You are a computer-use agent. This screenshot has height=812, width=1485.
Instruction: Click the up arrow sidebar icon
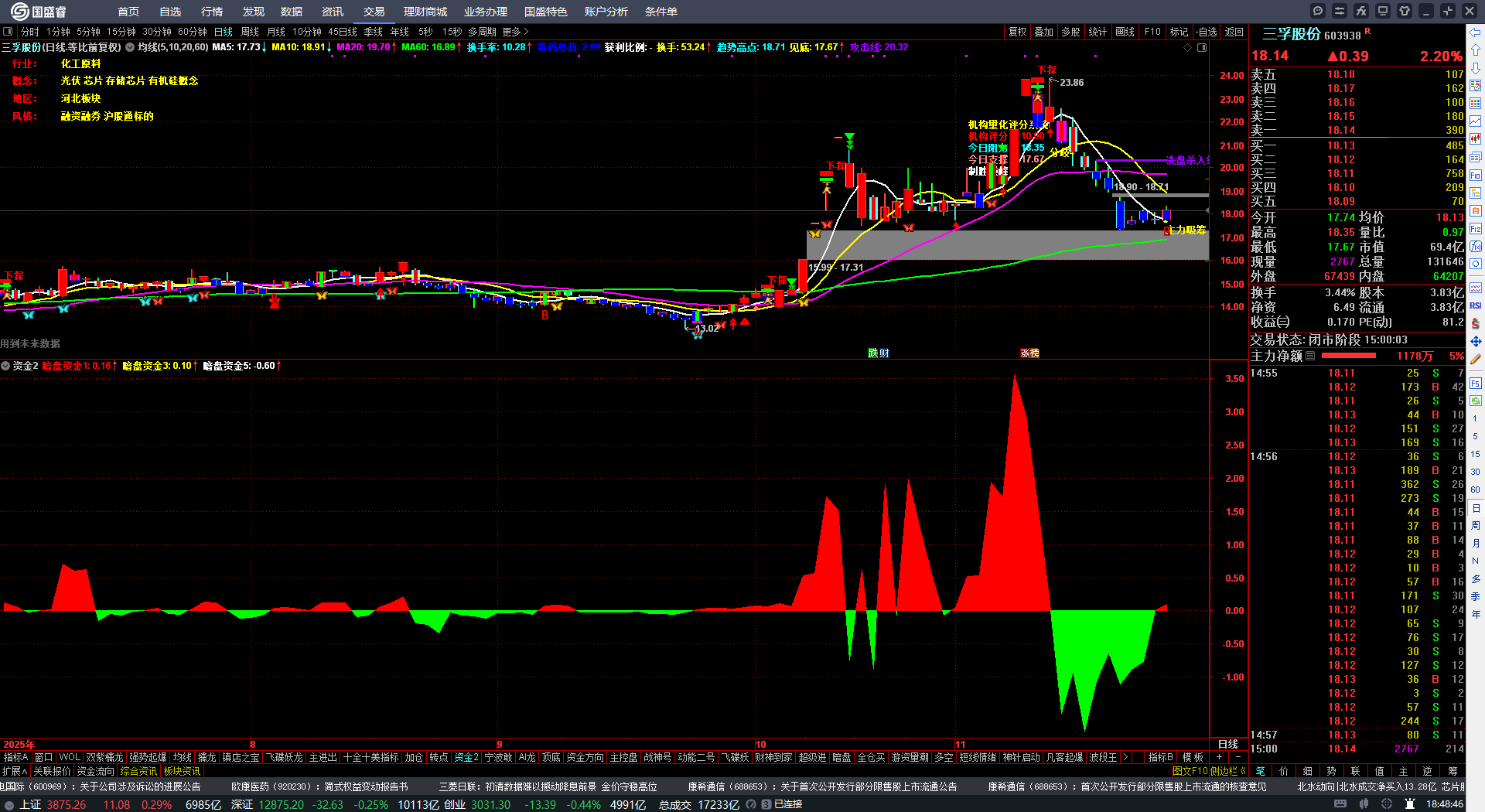pyautogui.click(x=1476, y=50)
